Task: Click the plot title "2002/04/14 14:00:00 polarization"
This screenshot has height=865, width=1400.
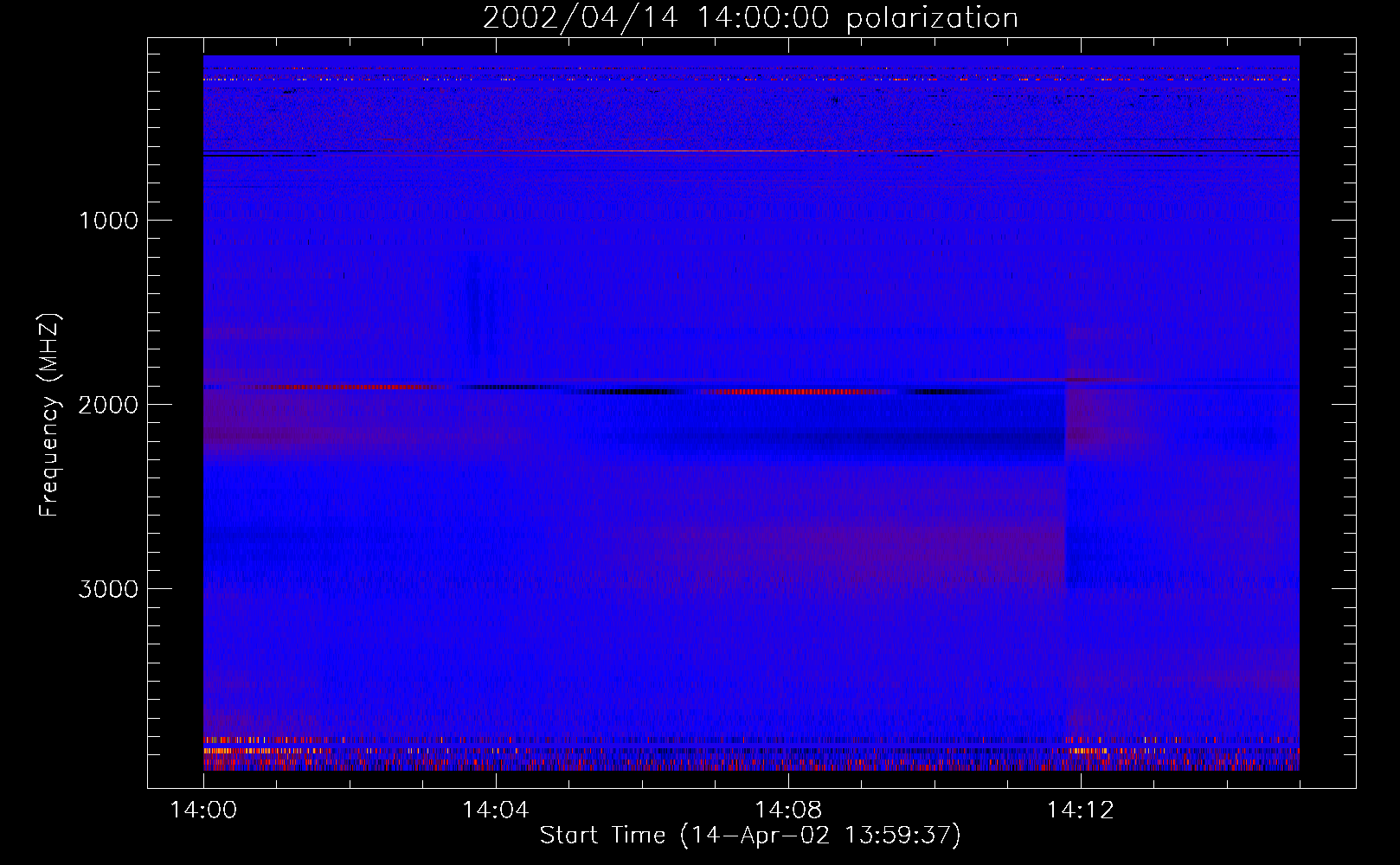Action: point(750,18)
